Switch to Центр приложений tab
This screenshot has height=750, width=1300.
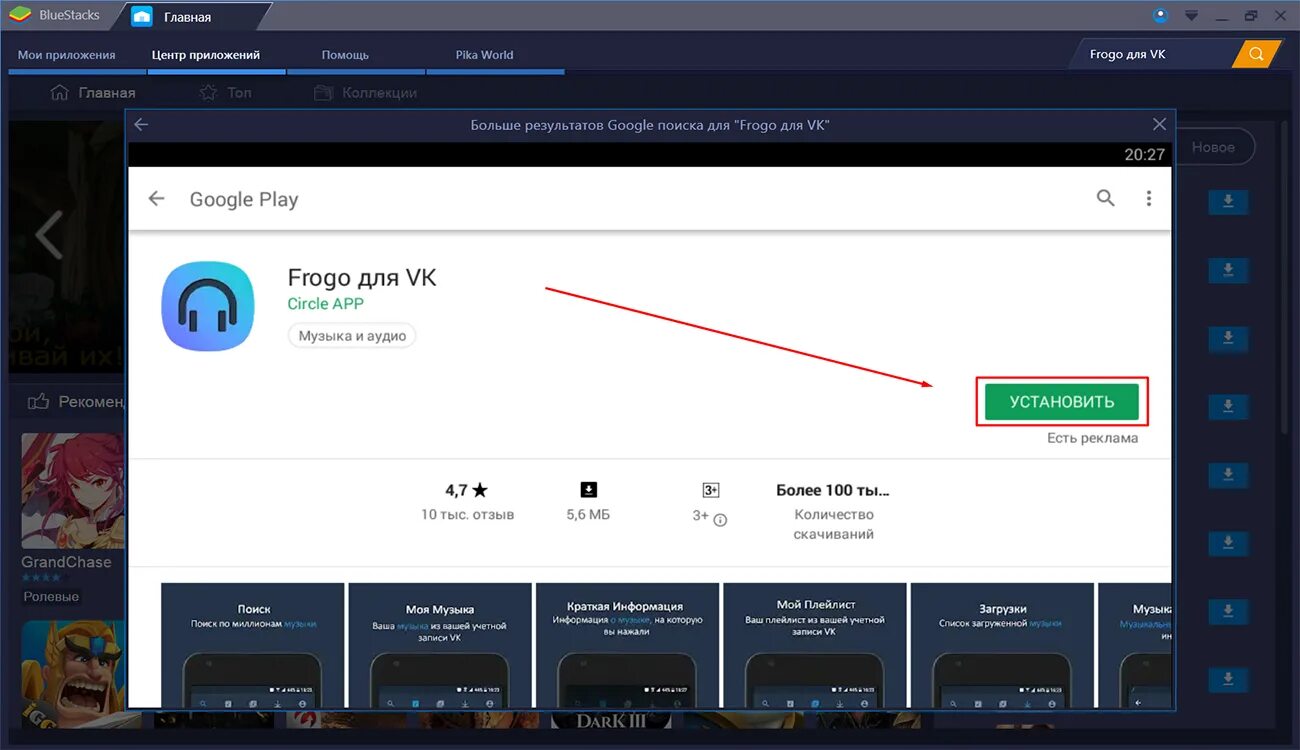[x=206, y=55]
